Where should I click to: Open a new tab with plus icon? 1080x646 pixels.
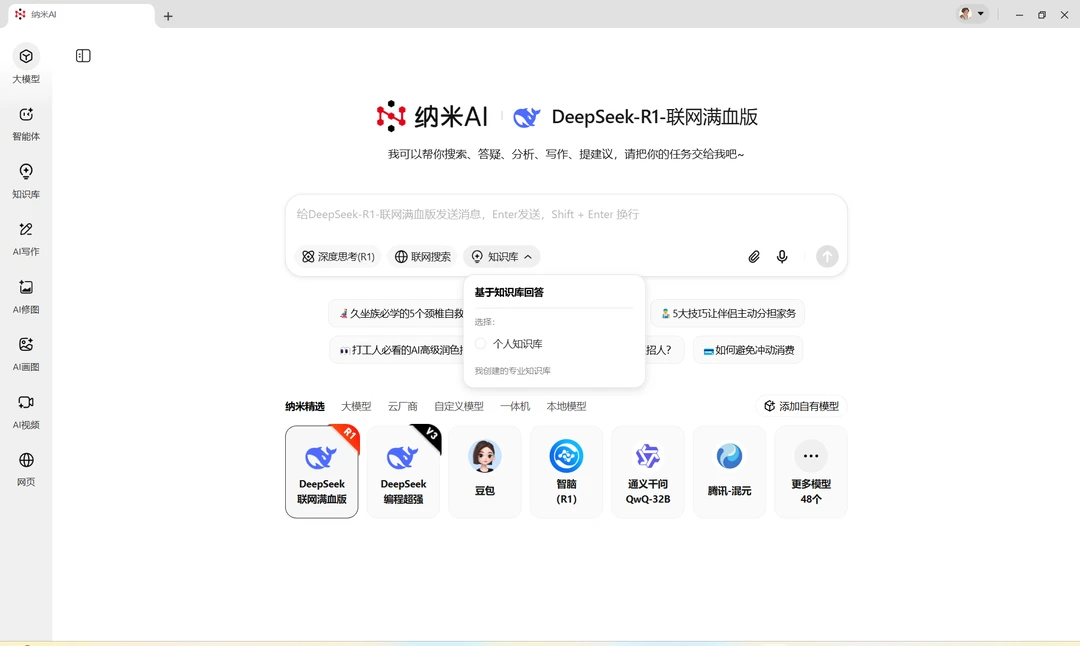(x=168, y=16)
